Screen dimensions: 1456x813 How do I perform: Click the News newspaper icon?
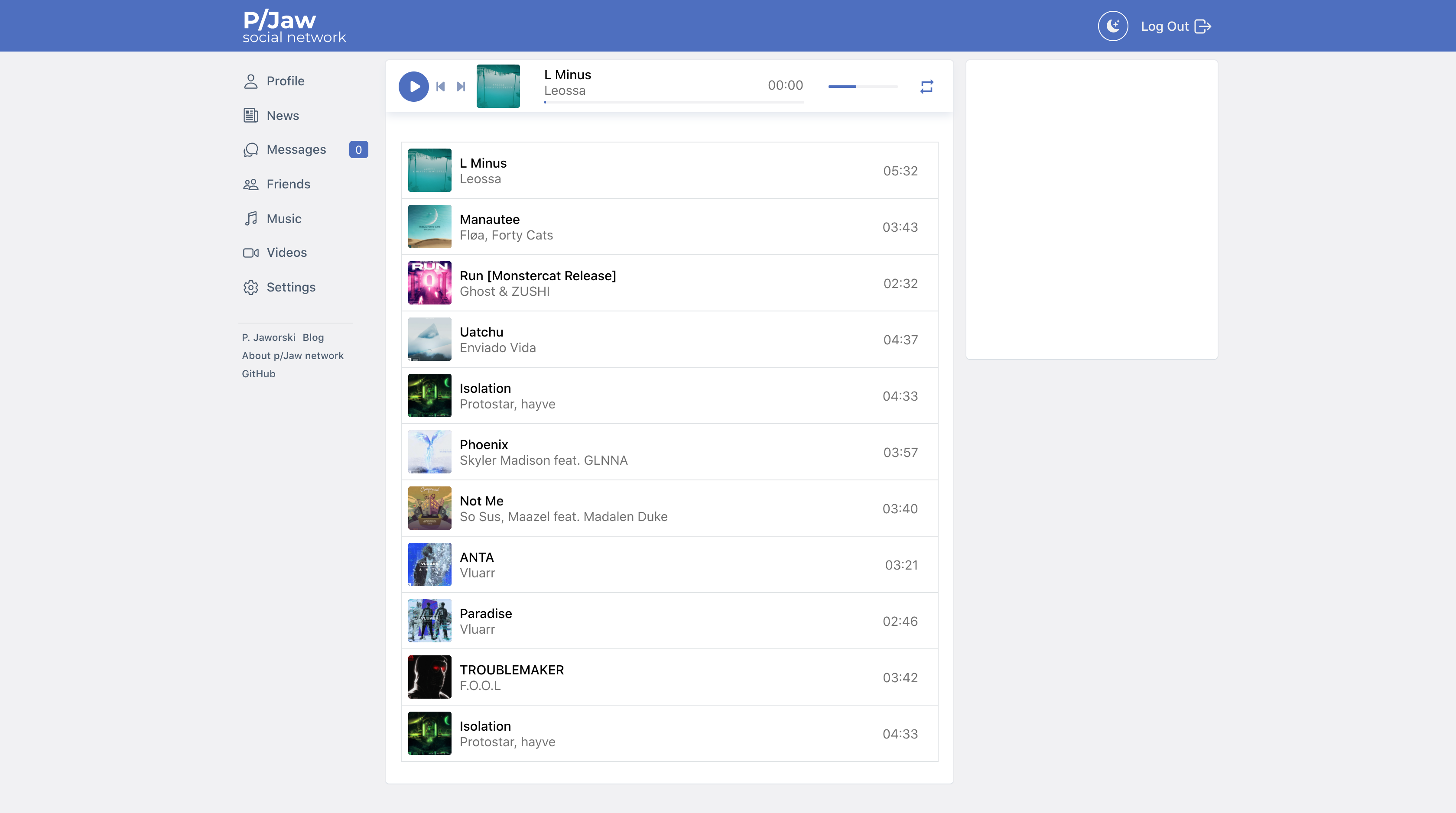(250, 116)
